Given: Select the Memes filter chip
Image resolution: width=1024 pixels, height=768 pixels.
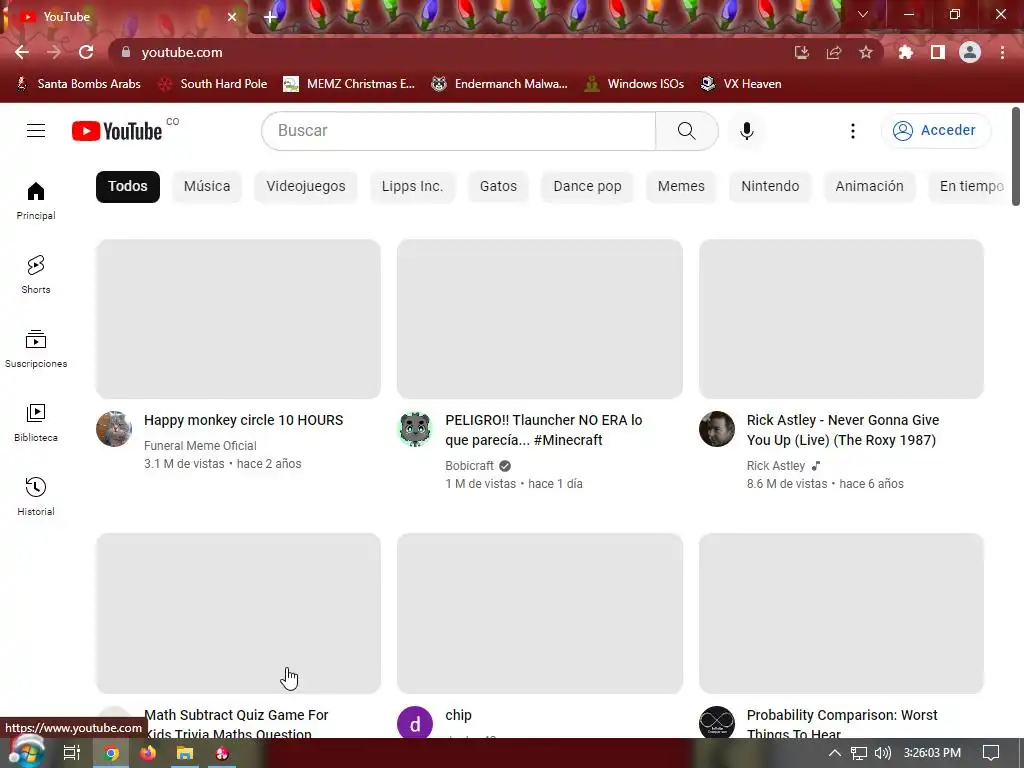Looking at the screenshot, I should click(681, 187).
